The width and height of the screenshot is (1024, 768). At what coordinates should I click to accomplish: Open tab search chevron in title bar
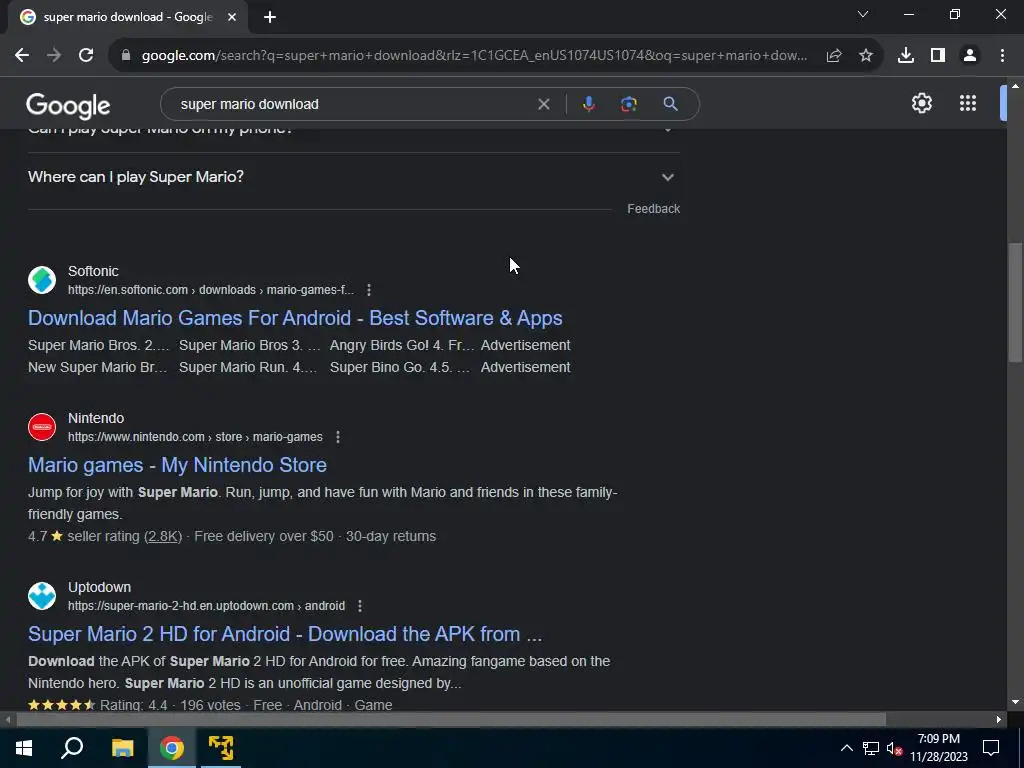point(863,14)
